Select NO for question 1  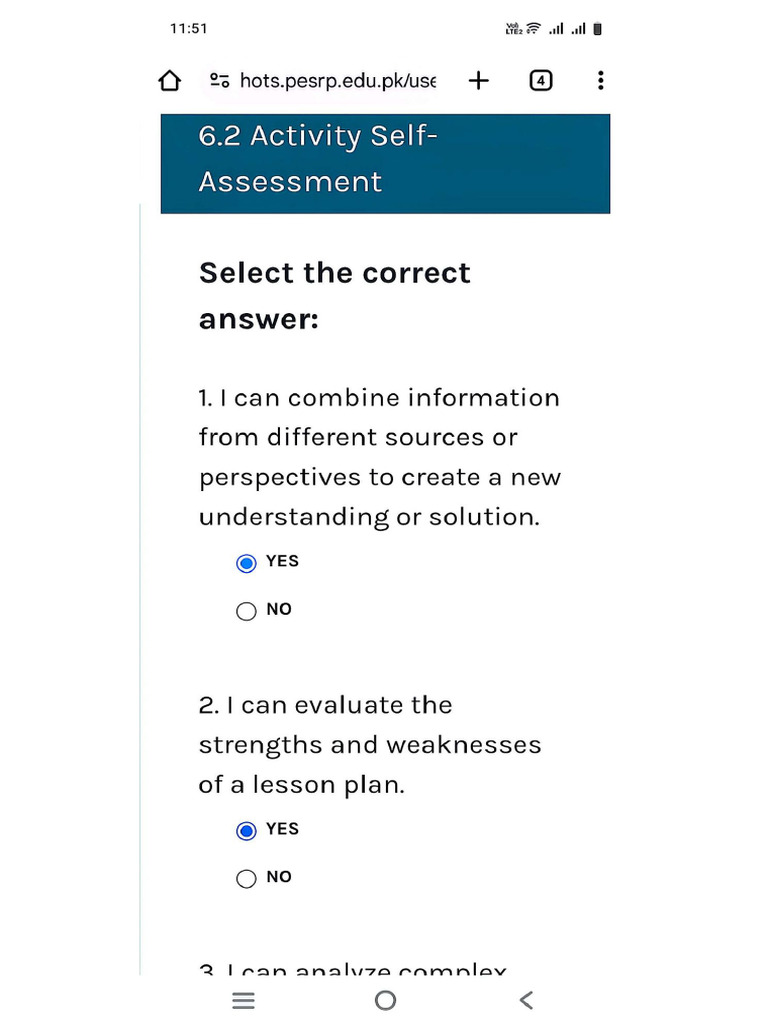pos(247,611)
